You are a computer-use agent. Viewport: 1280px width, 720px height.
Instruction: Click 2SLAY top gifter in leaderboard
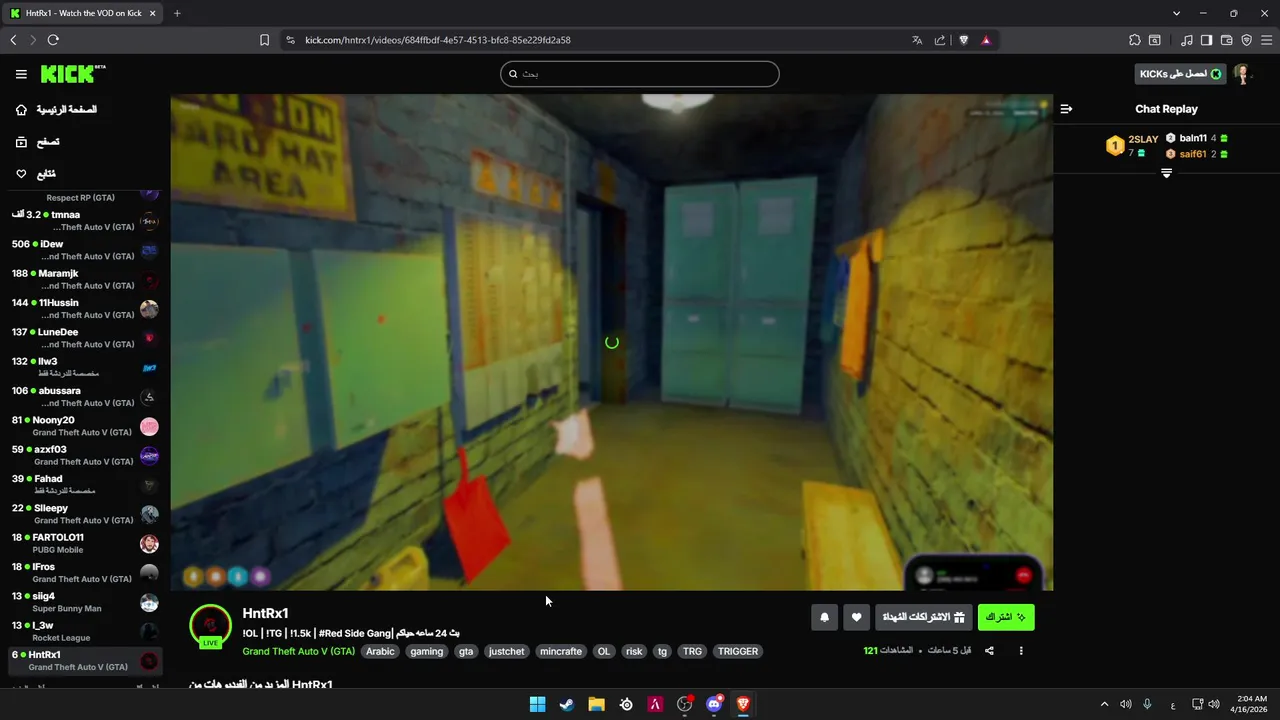point(1132,146)
